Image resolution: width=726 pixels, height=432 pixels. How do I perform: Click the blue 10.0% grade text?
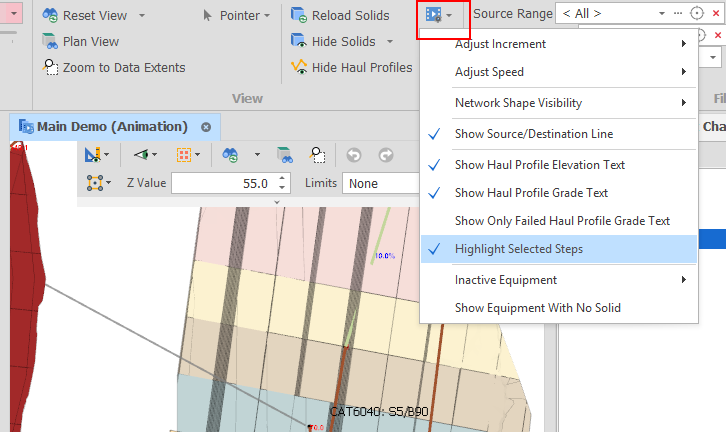pyautogui.click(x=385, y=256)
